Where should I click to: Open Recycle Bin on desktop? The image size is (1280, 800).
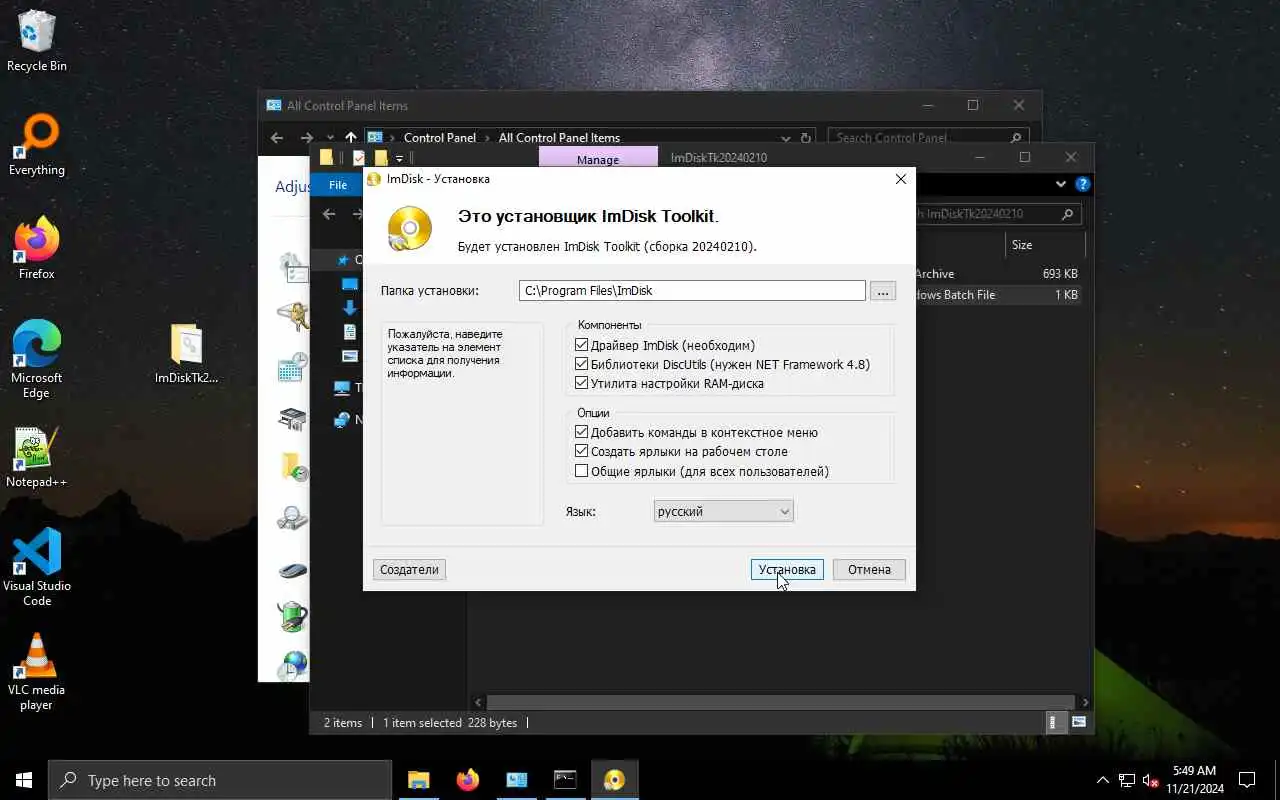click(x=37, y=41)
